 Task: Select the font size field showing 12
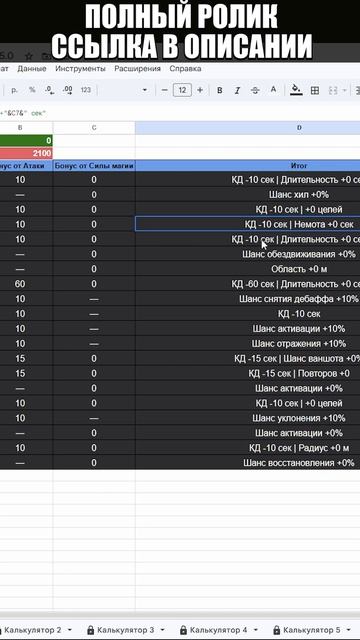coord(182,90)
